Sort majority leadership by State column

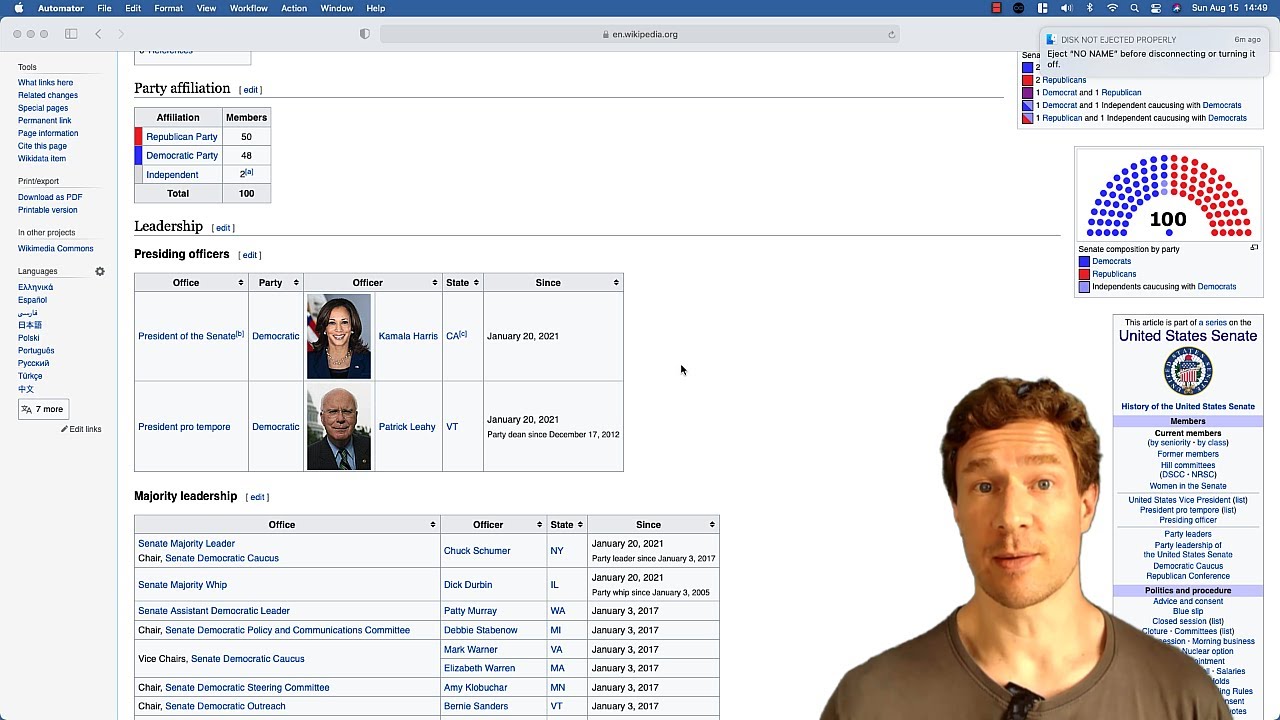(x=580, y=525)
